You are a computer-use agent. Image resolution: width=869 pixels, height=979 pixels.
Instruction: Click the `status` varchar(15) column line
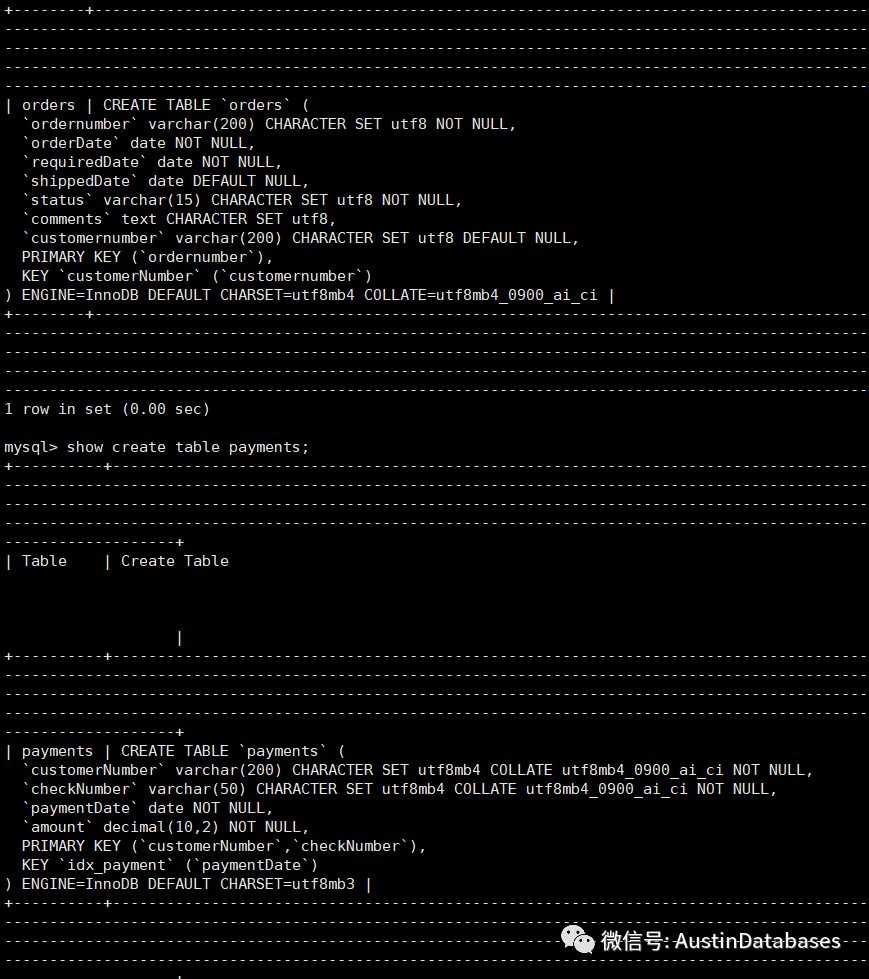point(242,200)
